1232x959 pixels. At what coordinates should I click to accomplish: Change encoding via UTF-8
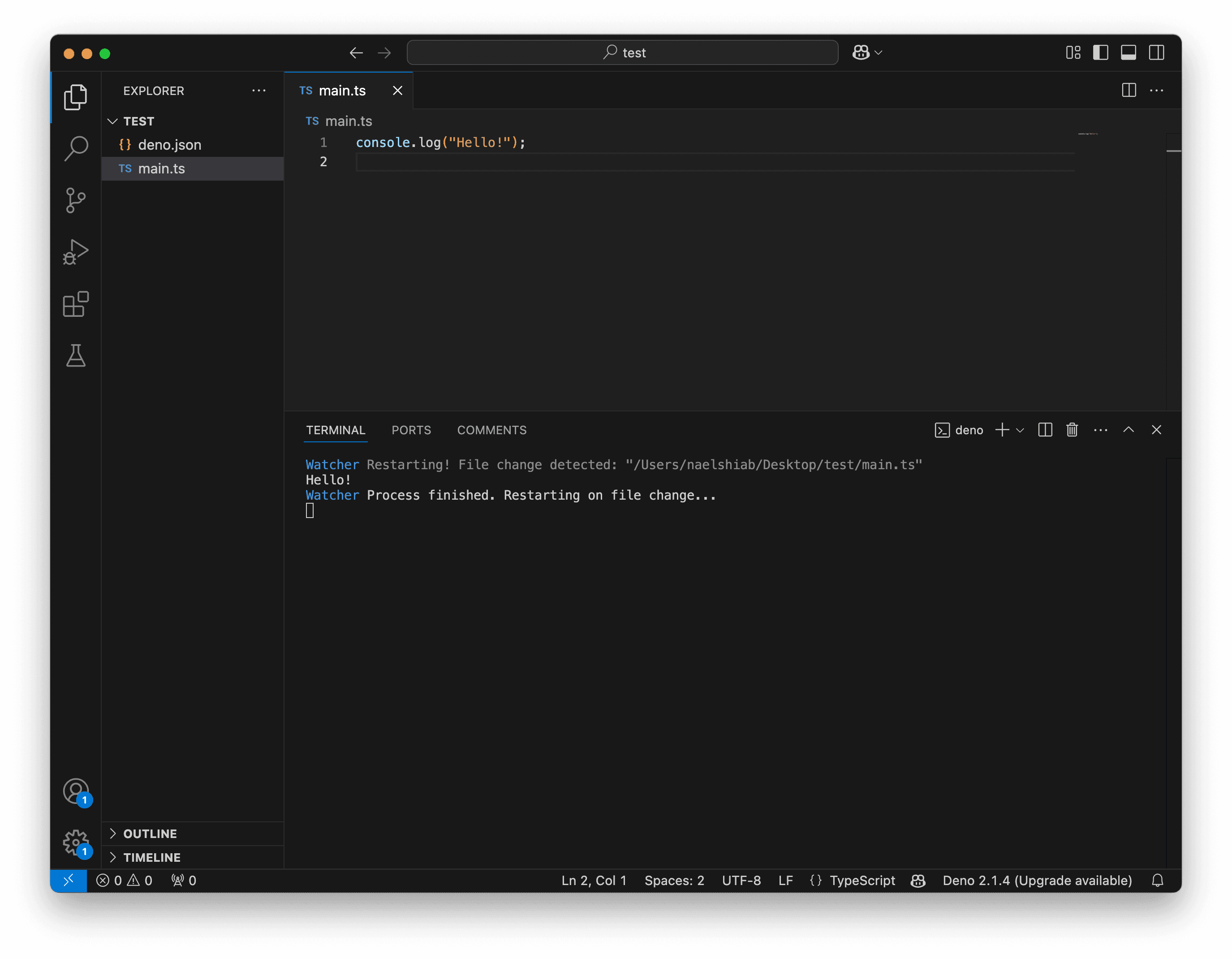(x=741, y=880)
